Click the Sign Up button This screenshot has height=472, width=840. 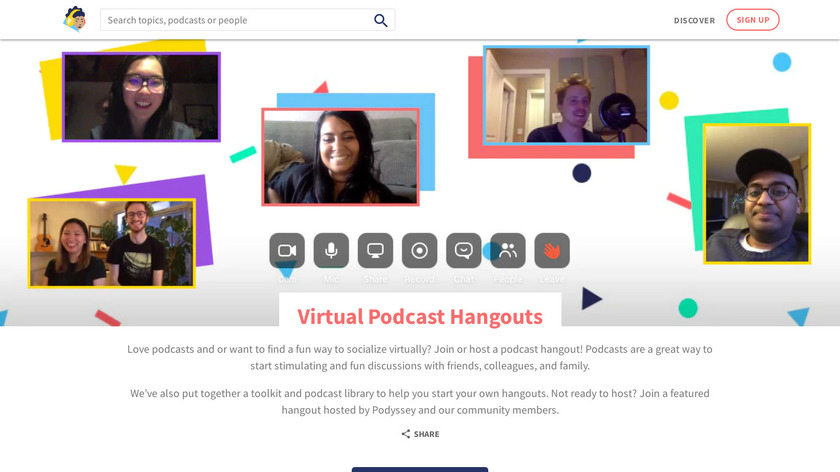(x=752, y=20)
